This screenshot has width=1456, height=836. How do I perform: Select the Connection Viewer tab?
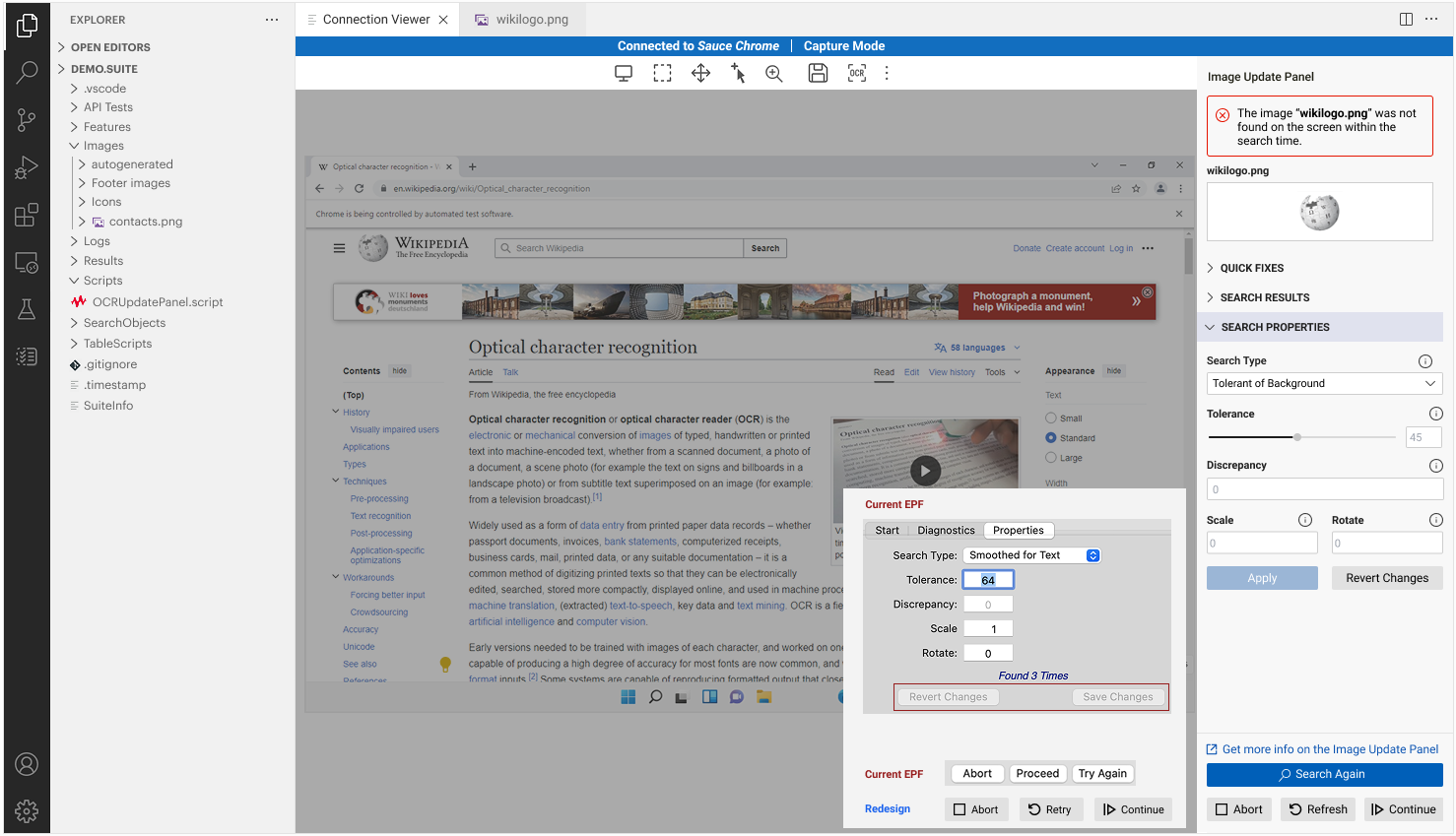(x=376, y=20)
